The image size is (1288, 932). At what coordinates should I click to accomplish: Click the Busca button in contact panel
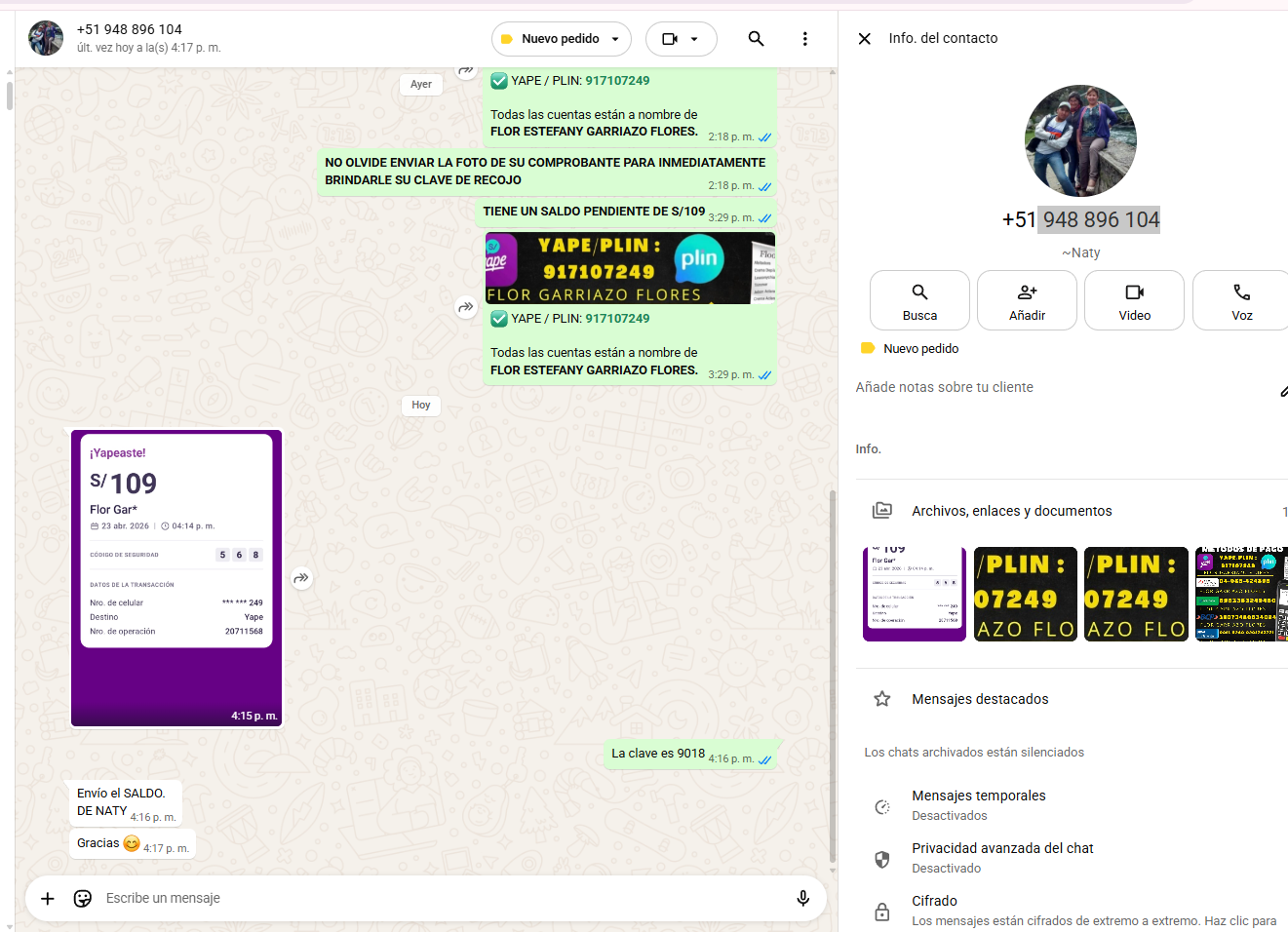coord(919,300)
